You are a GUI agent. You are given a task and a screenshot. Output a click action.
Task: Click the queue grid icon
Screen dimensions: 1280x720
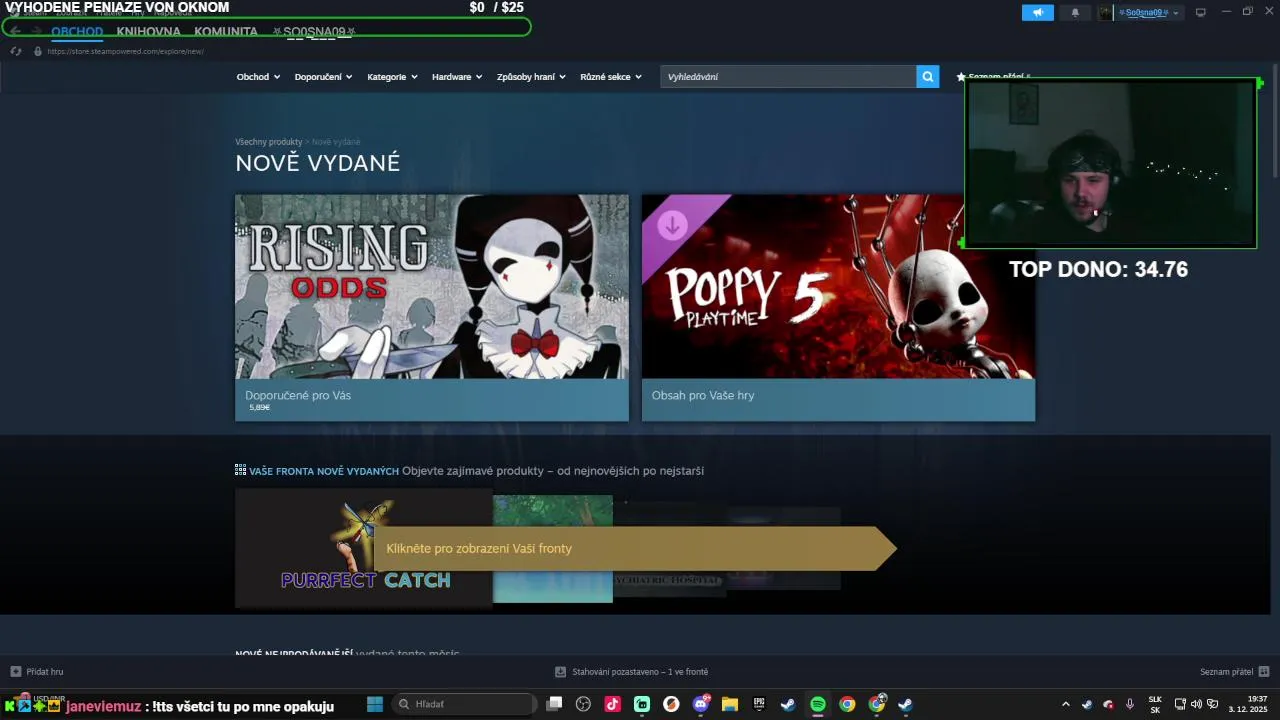240,470
